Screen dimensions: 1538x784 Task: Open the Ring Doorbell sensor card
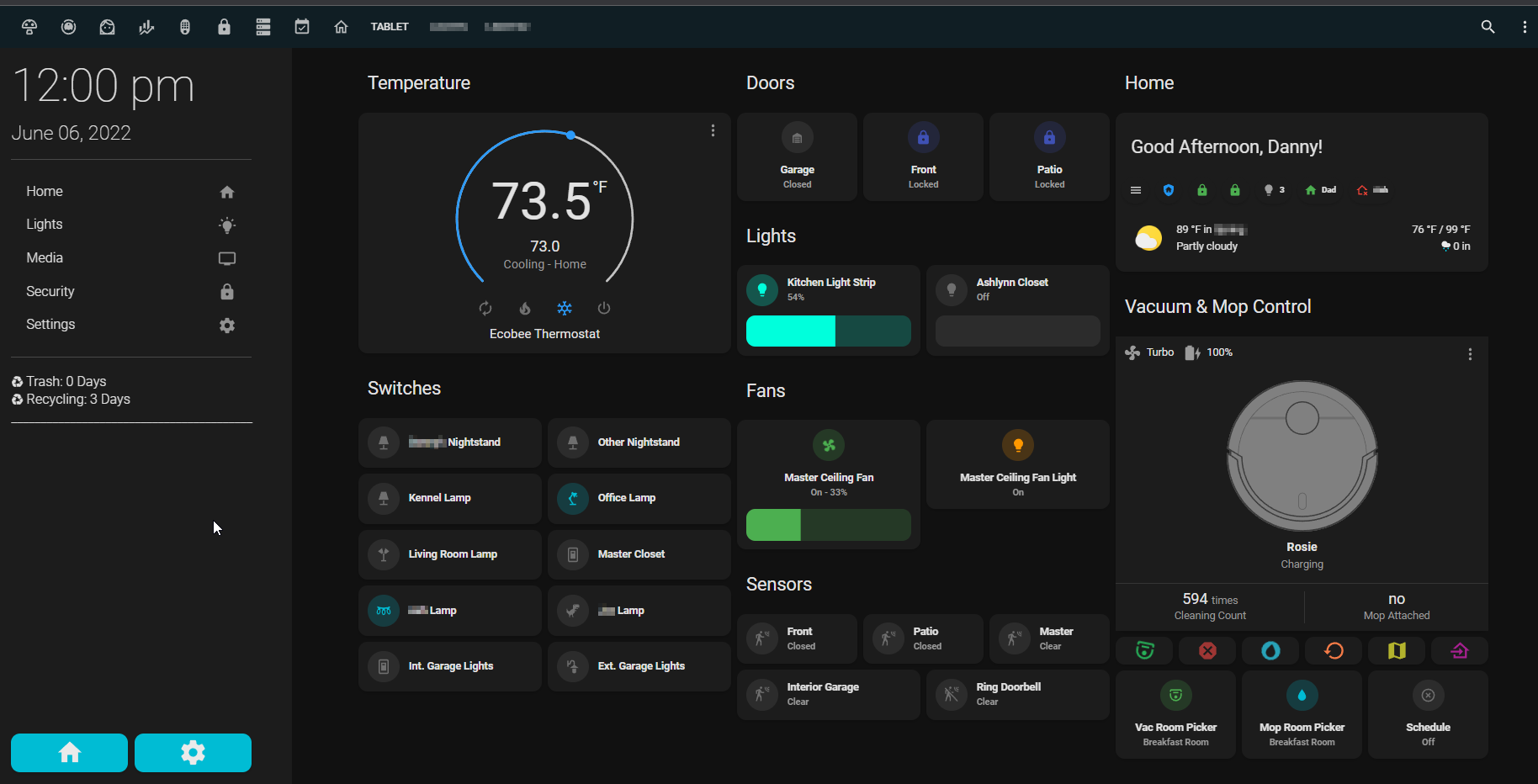[1018, 695]
